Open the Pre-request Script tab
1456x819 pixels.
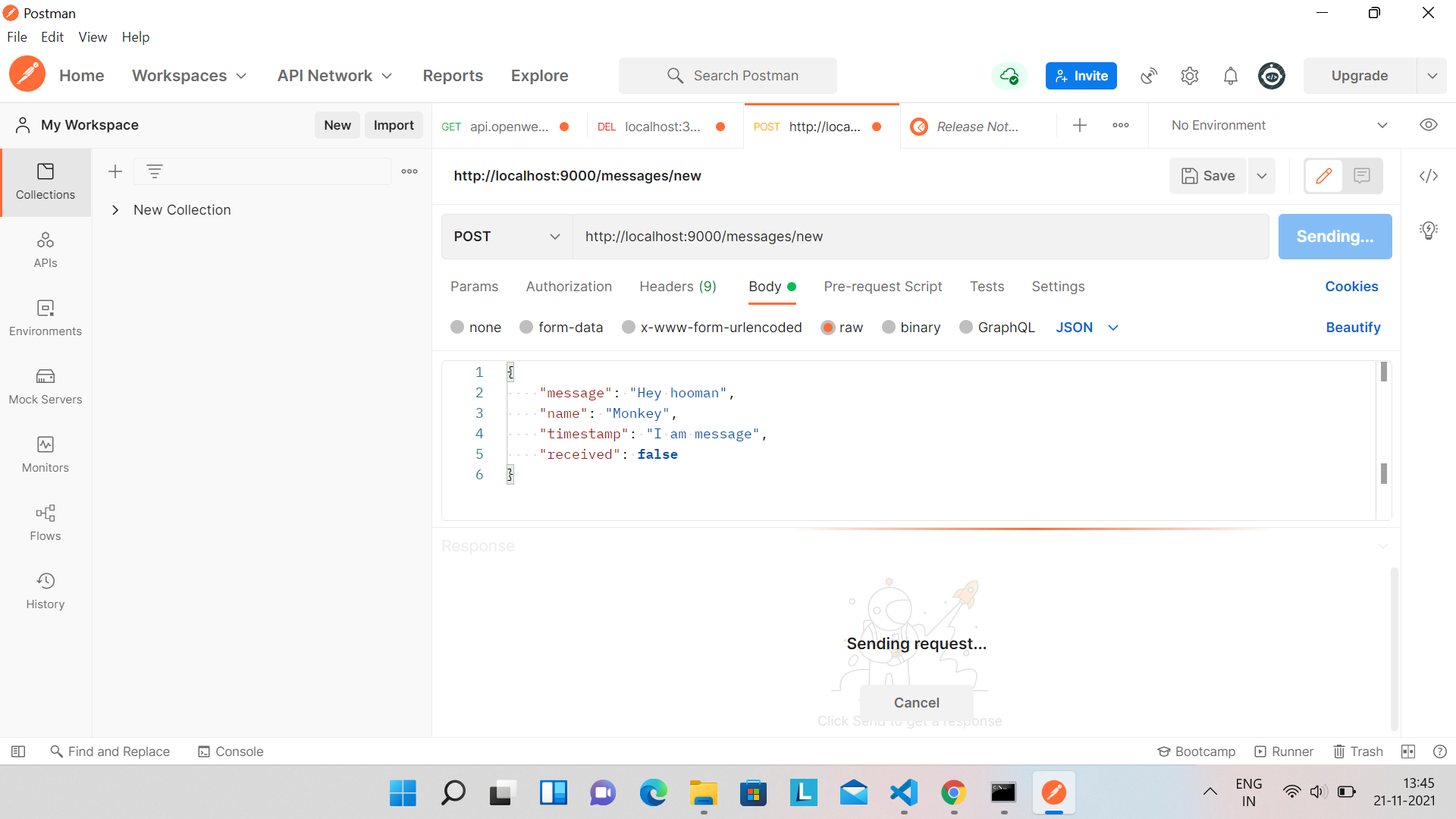pos(883,287)
